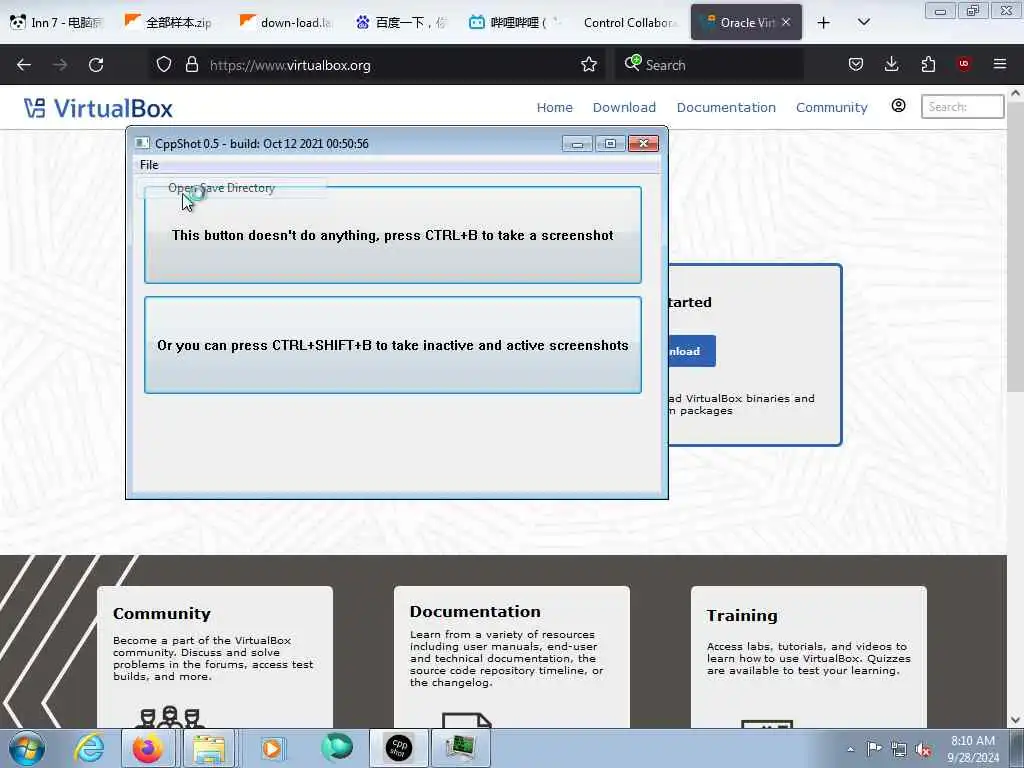Open the Download nav link
Viewport: 1024px width, 768px height.
point(624,107)
